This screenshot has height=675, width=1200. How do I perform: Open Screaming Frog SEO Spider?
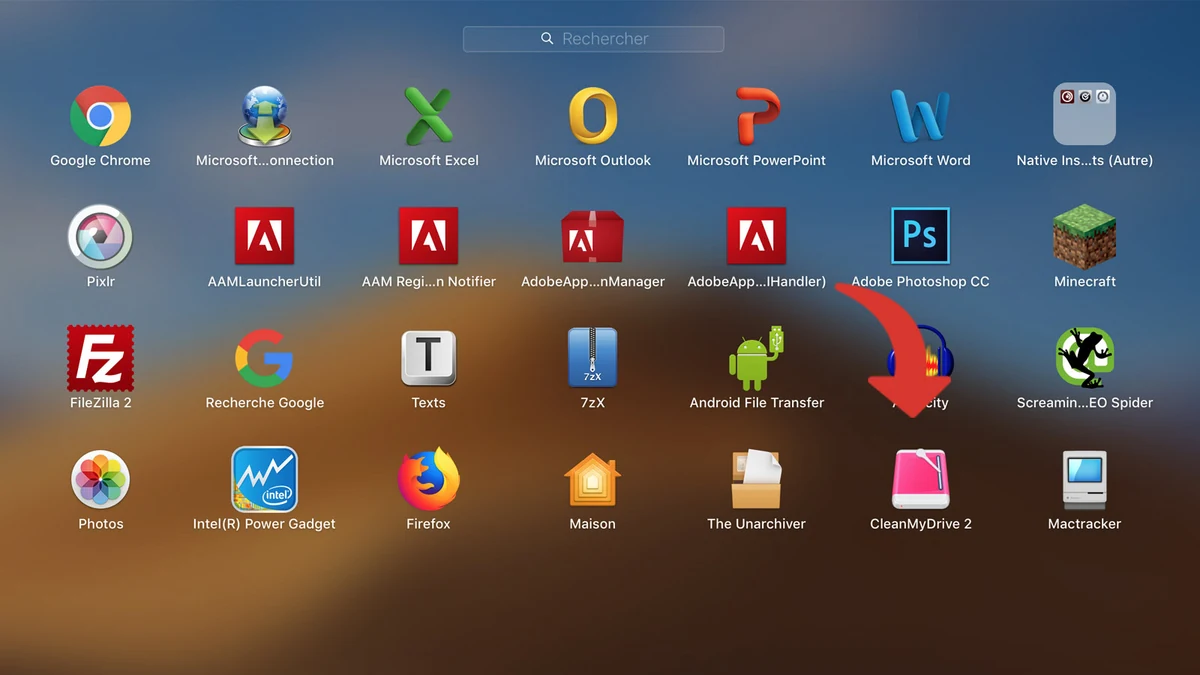pyautogui.click(x=1084, y=357)
